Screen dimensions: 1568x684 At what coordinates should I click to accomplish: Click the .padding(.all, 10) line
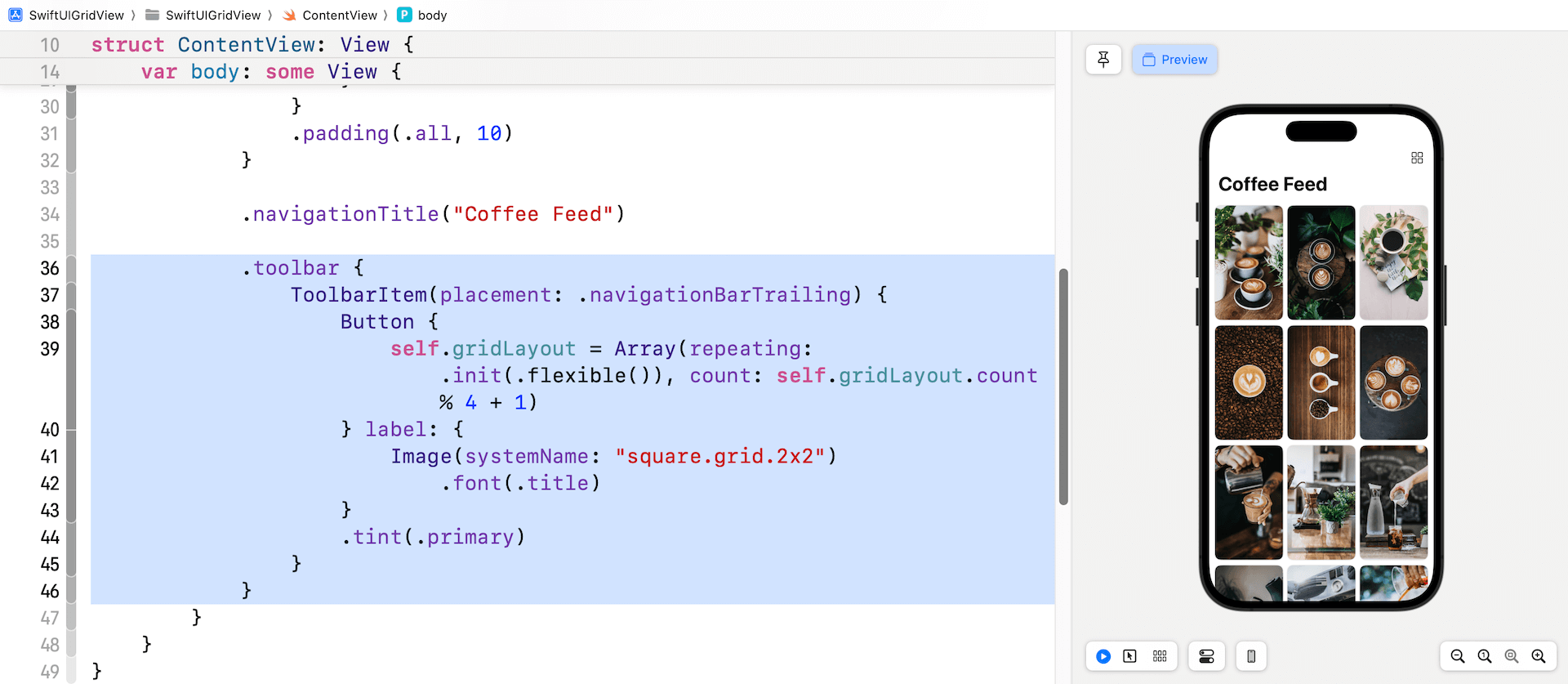pyautogui.click(x=402, y=133)
